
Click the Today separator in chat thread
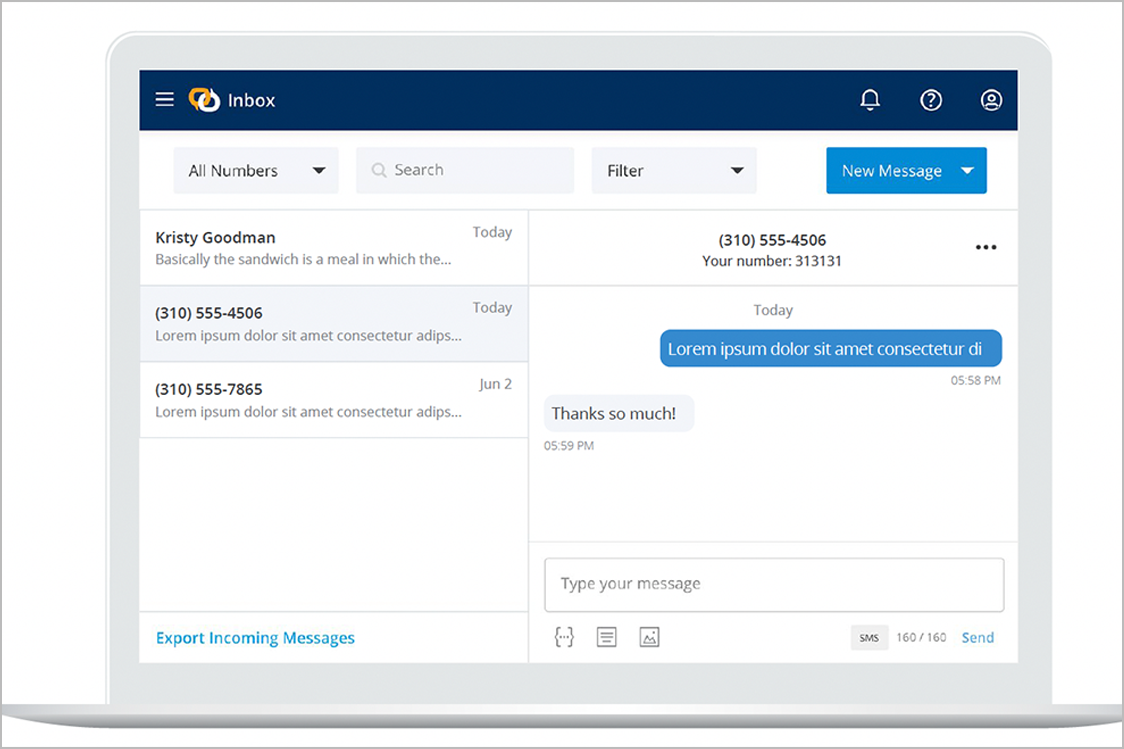coord(773,310)
